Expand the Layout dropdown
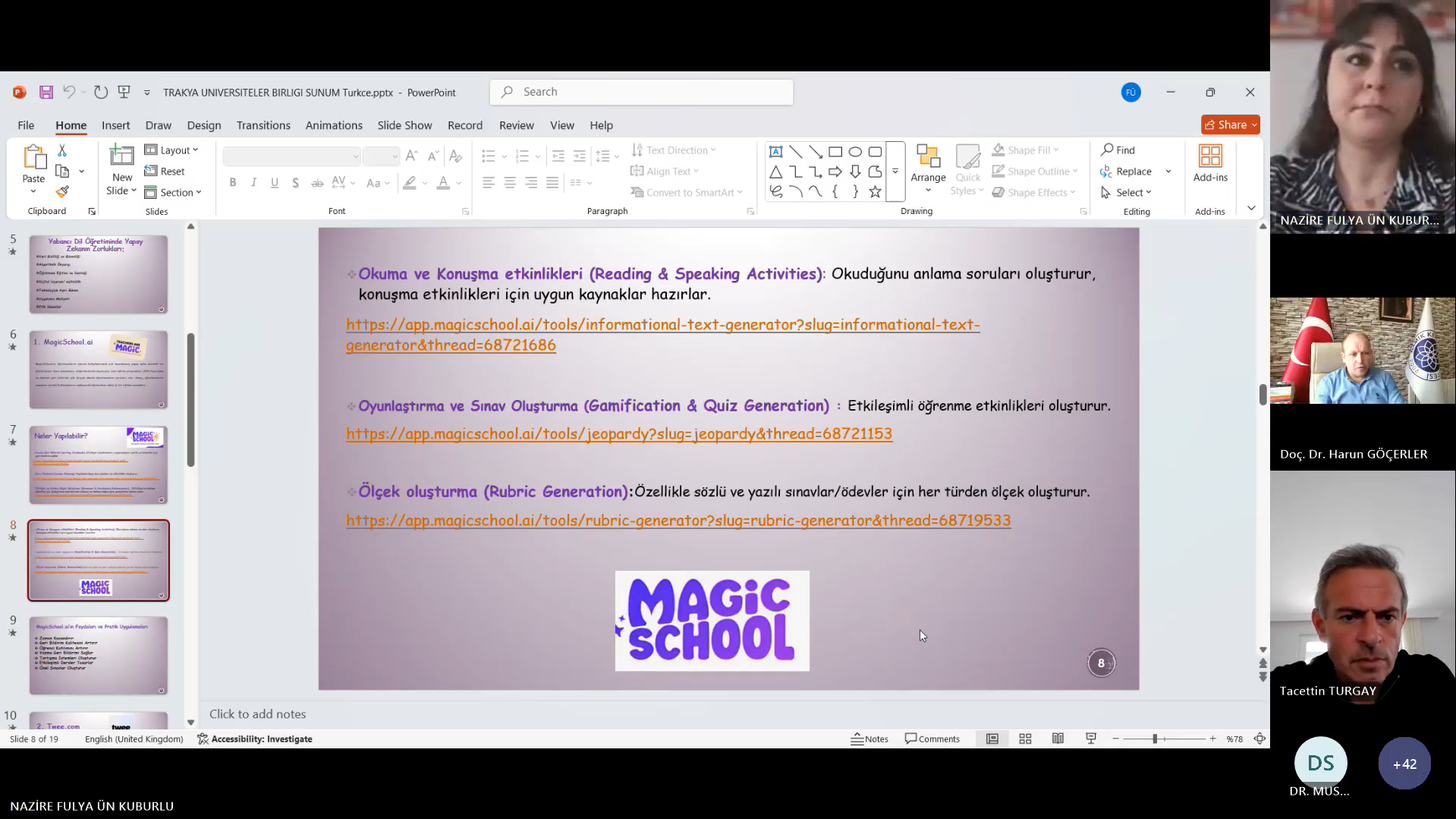The height and width of the screenshot is (819, 1456). (x=171, y=150)
